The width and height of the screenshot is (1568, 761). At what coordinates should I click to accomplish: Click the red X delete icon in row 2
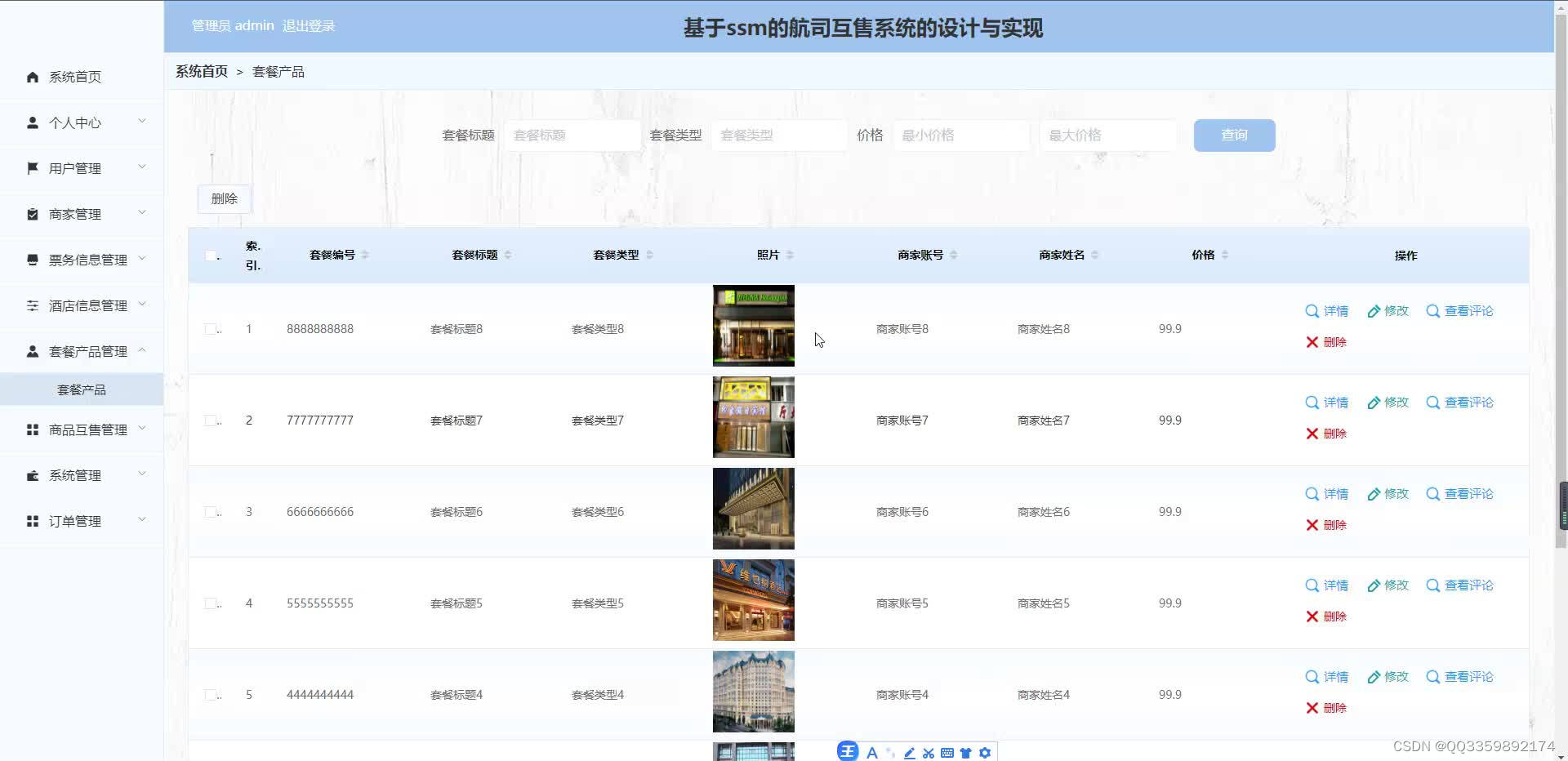(1312, 434)
